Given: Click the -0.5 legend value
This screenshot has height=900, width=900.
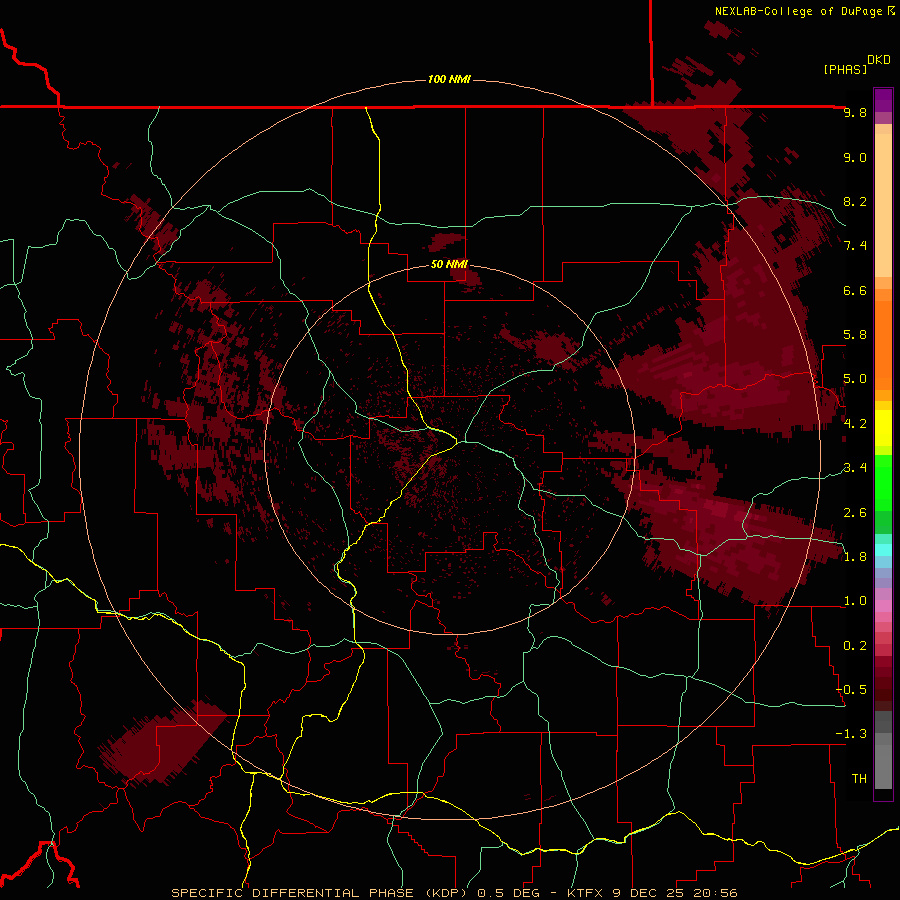Looking at the screenshot, I should click(851, 690).
